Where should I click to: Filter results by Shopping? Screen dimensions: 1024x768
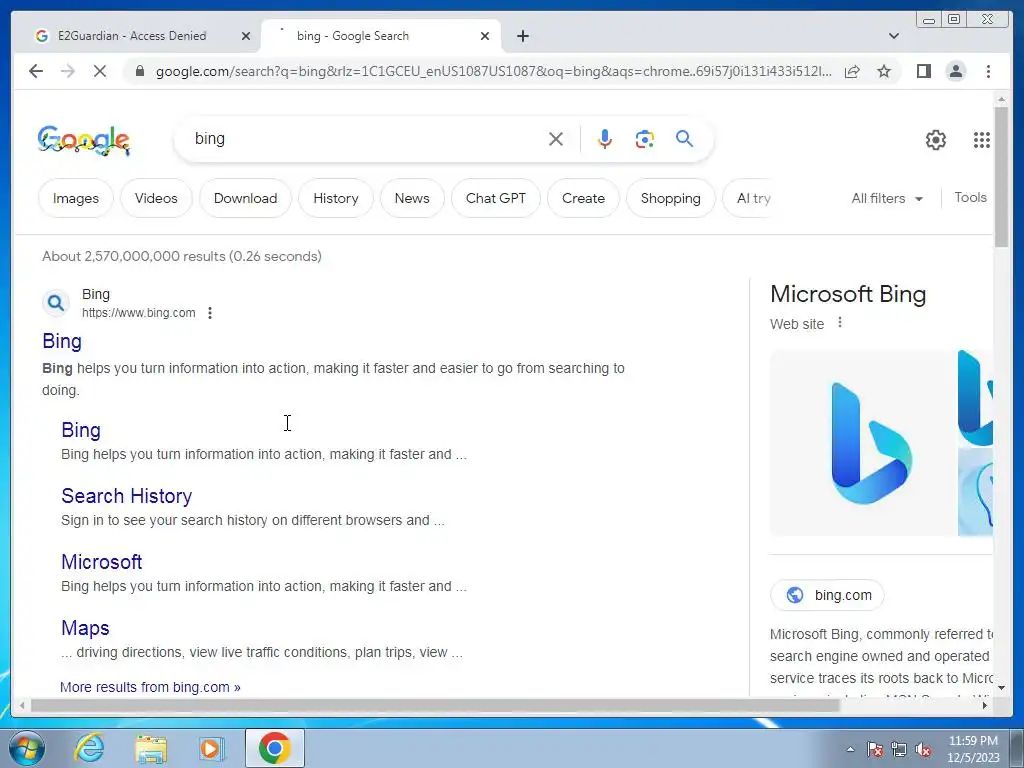pos(671,198)
